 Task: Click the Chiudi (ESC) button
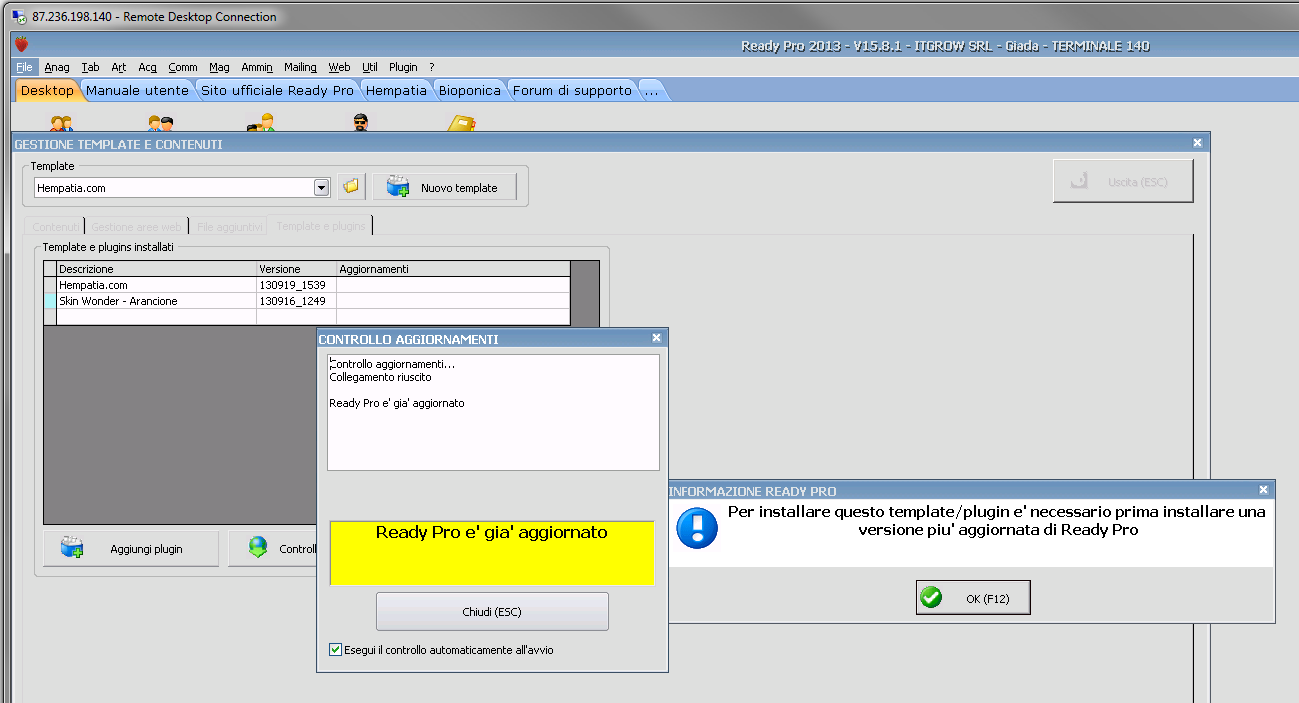(x=492, y=611)
